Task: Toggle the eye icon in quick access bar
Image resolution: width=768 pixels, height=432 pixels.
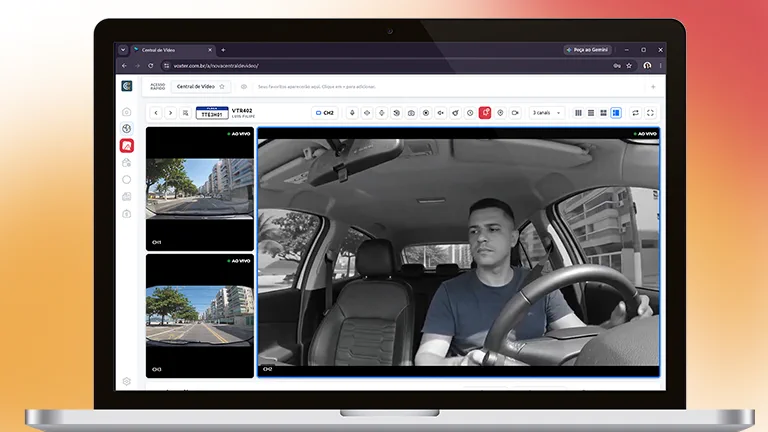Action: pos(243,87)
